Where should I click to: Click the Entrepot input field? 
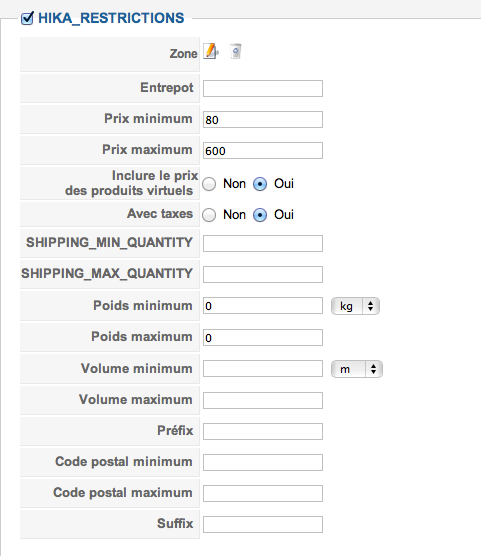[x=263, y=88]
